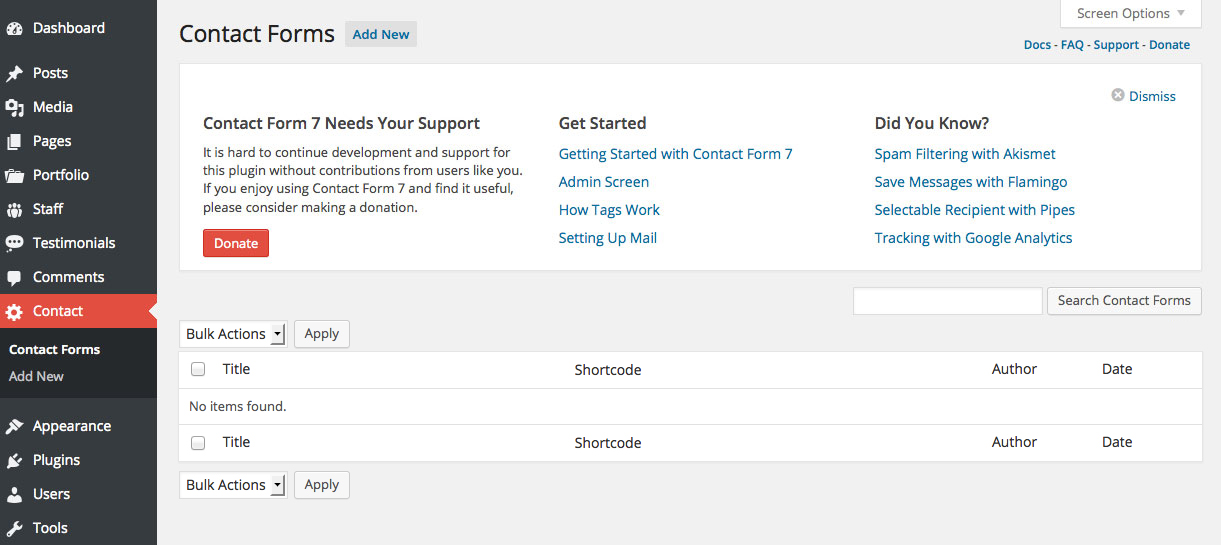This screenshot has width=1221, height=545.
Task: Click the Posts pushpin icon
Action: pos(14,73)
